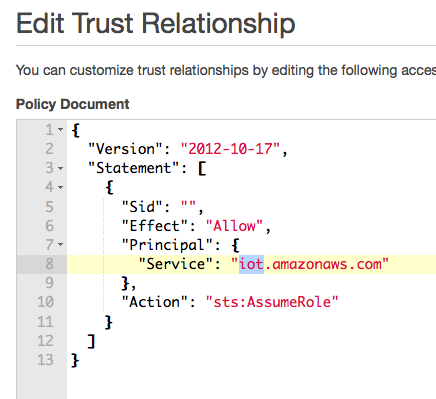Collapse the Statement array fold arrow on line 3
Screen dimensions: 436x399
point(60,168)
